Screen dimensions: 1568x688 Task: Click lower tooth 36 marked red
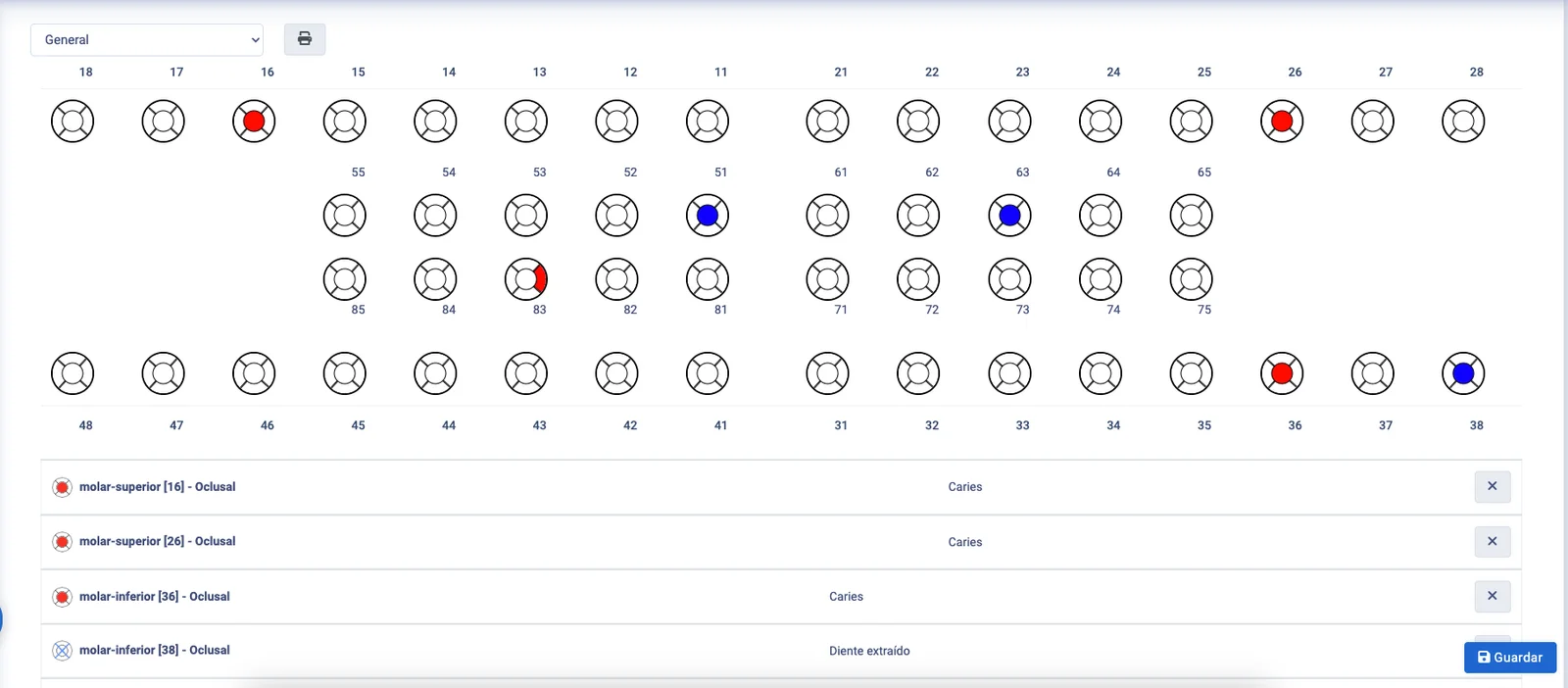click(x=1282, y=373)
